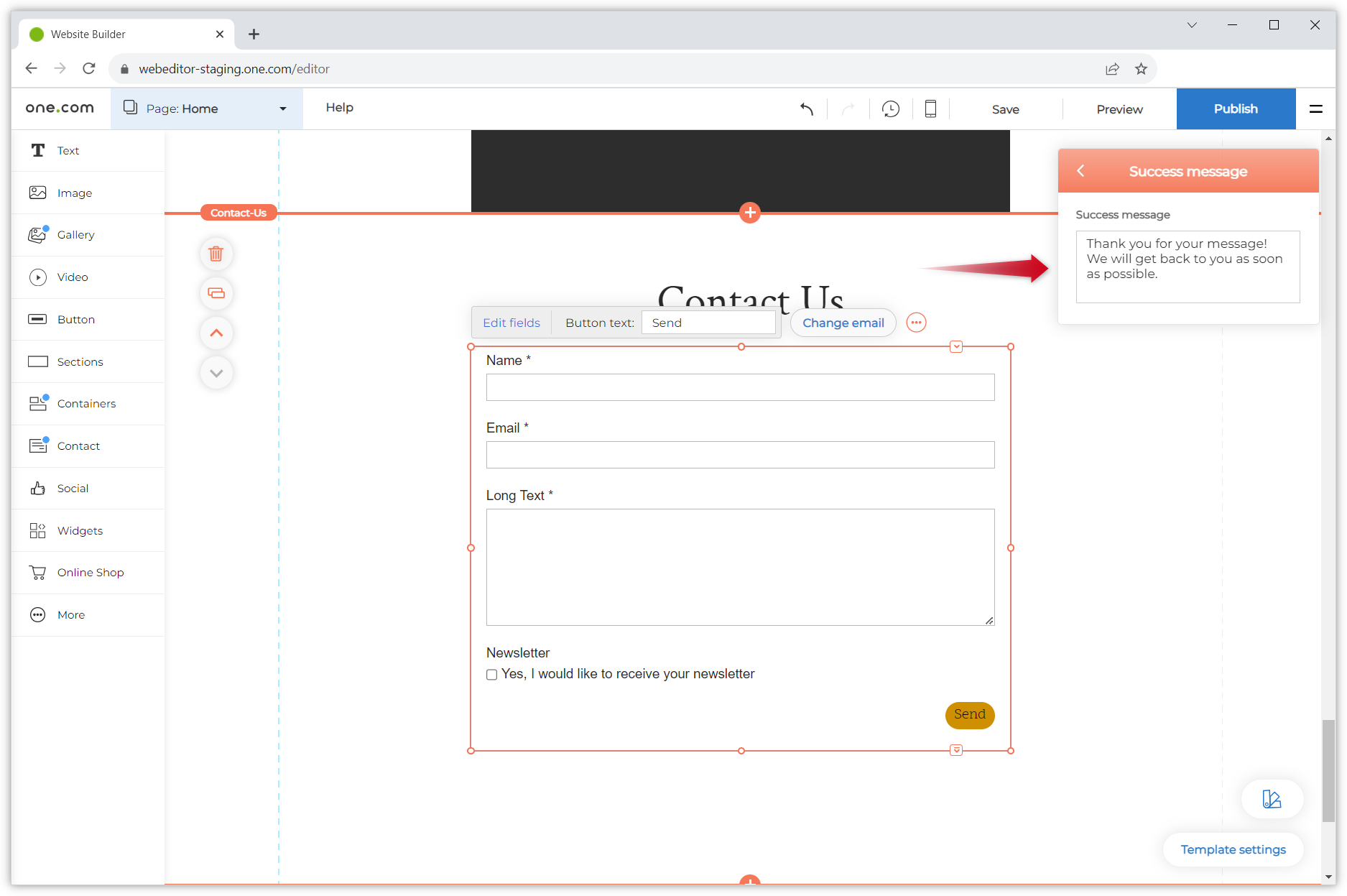Check the newsletter subscription checkbox
The height and width of the screenshot is (896, 1347).
492,675
